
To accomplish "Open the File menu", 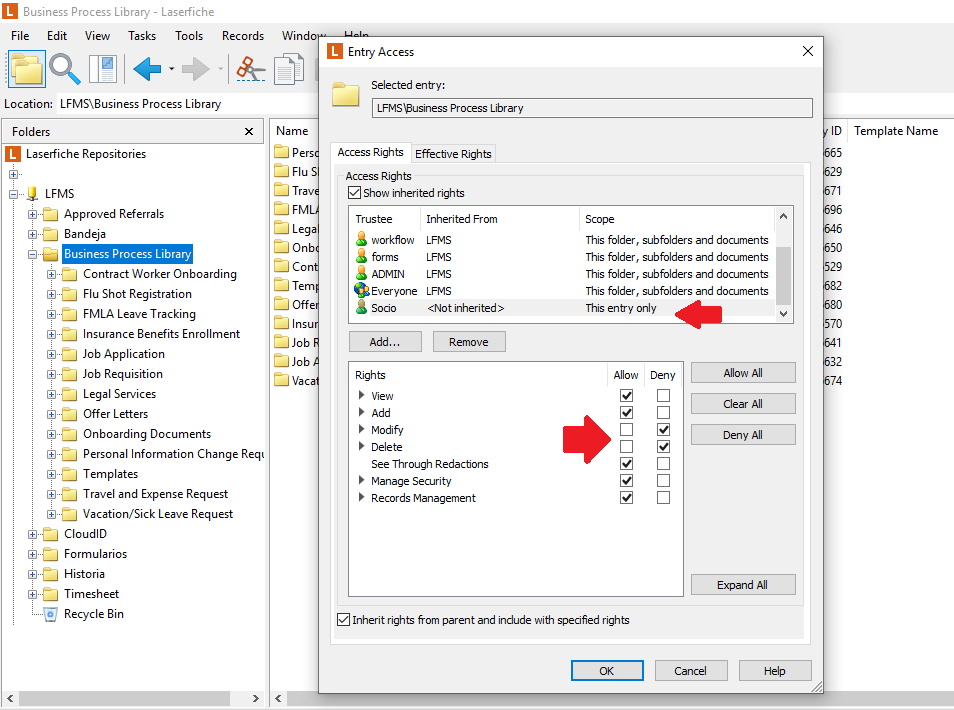I will [x=20, y=36].
